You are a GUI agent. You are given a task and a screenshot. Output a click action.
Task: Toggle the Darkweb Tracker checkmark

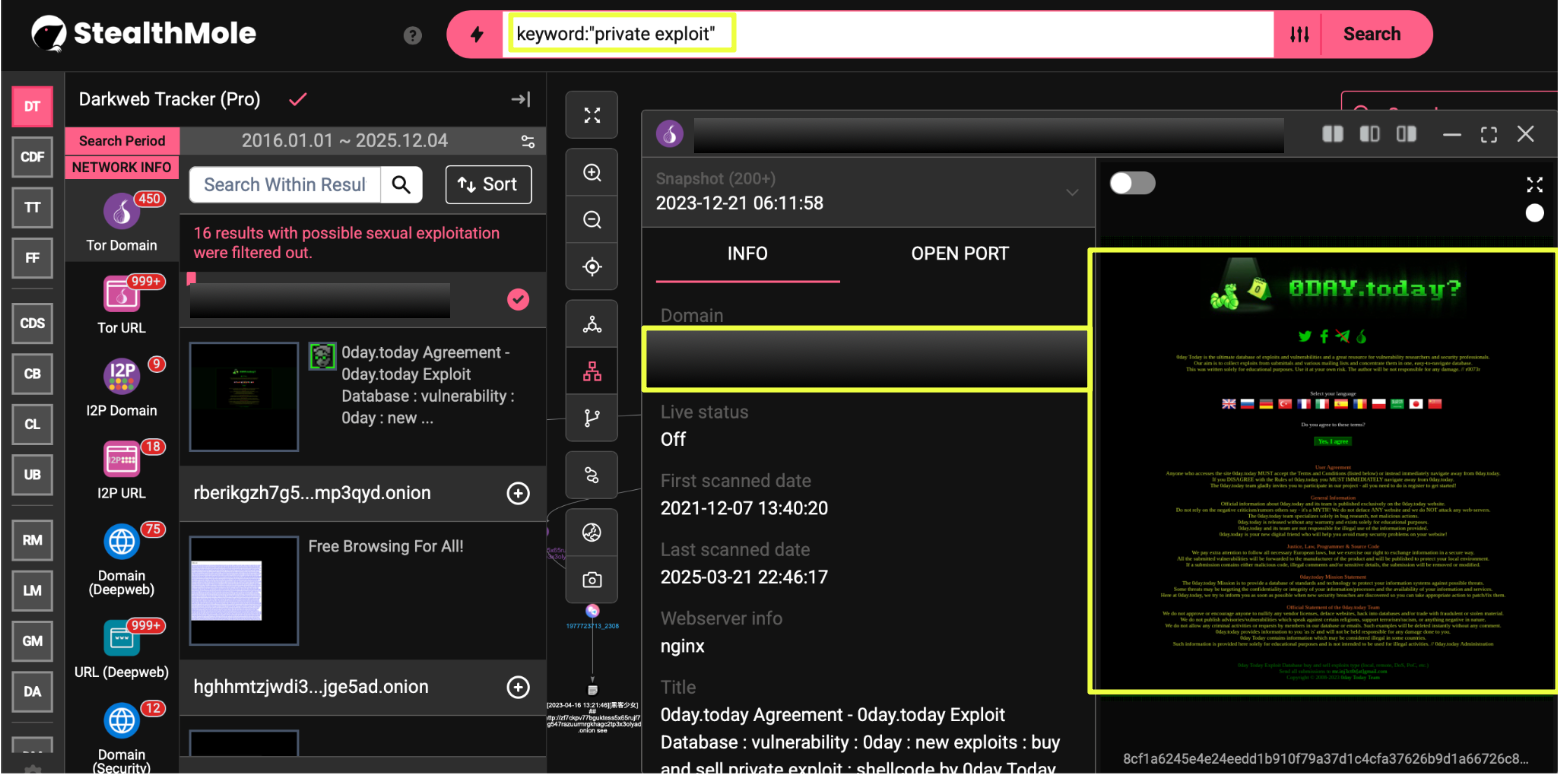(297, 99)
